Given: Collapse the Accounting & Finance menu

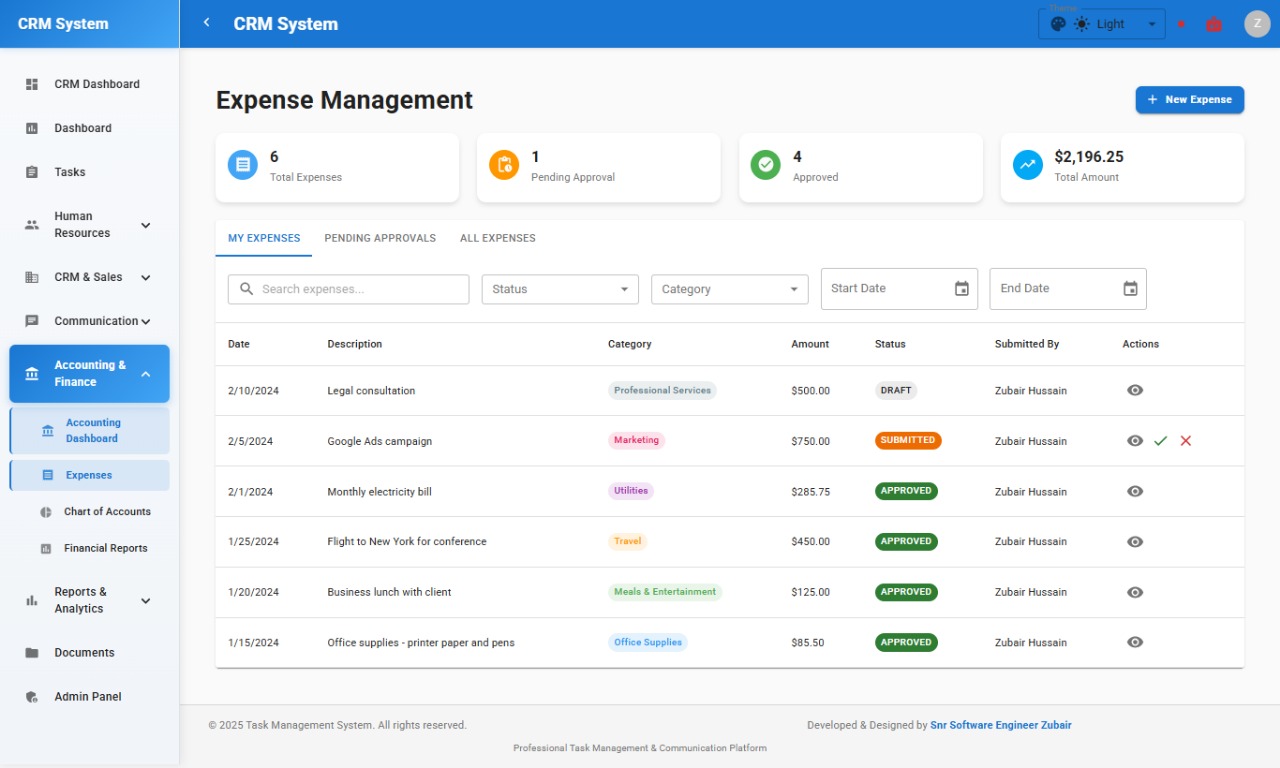Looking at the screenshot, I should [90, 374].
